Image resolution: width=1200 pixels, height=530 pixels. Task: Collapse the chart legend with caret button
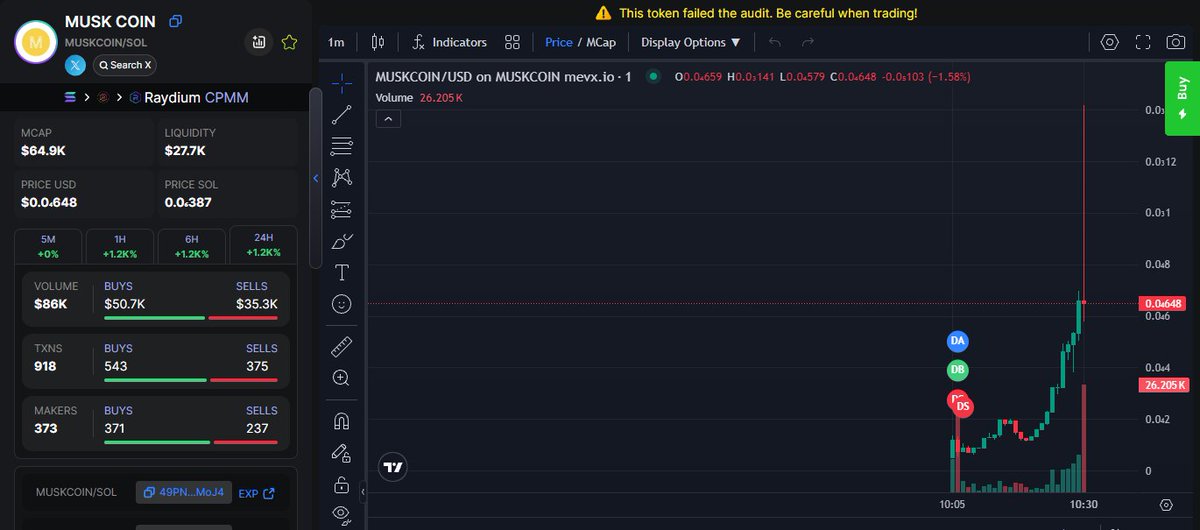[x=389, y=119]
